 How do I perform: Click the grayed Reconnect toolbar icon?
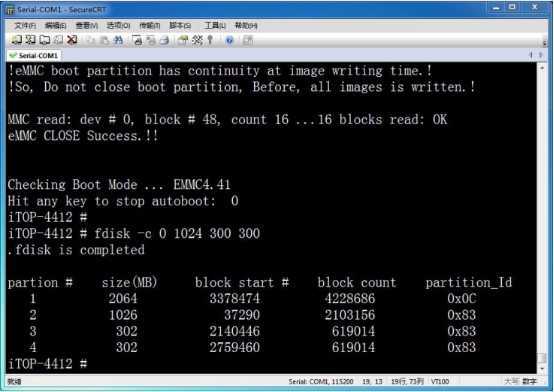[x=58, y=40]
